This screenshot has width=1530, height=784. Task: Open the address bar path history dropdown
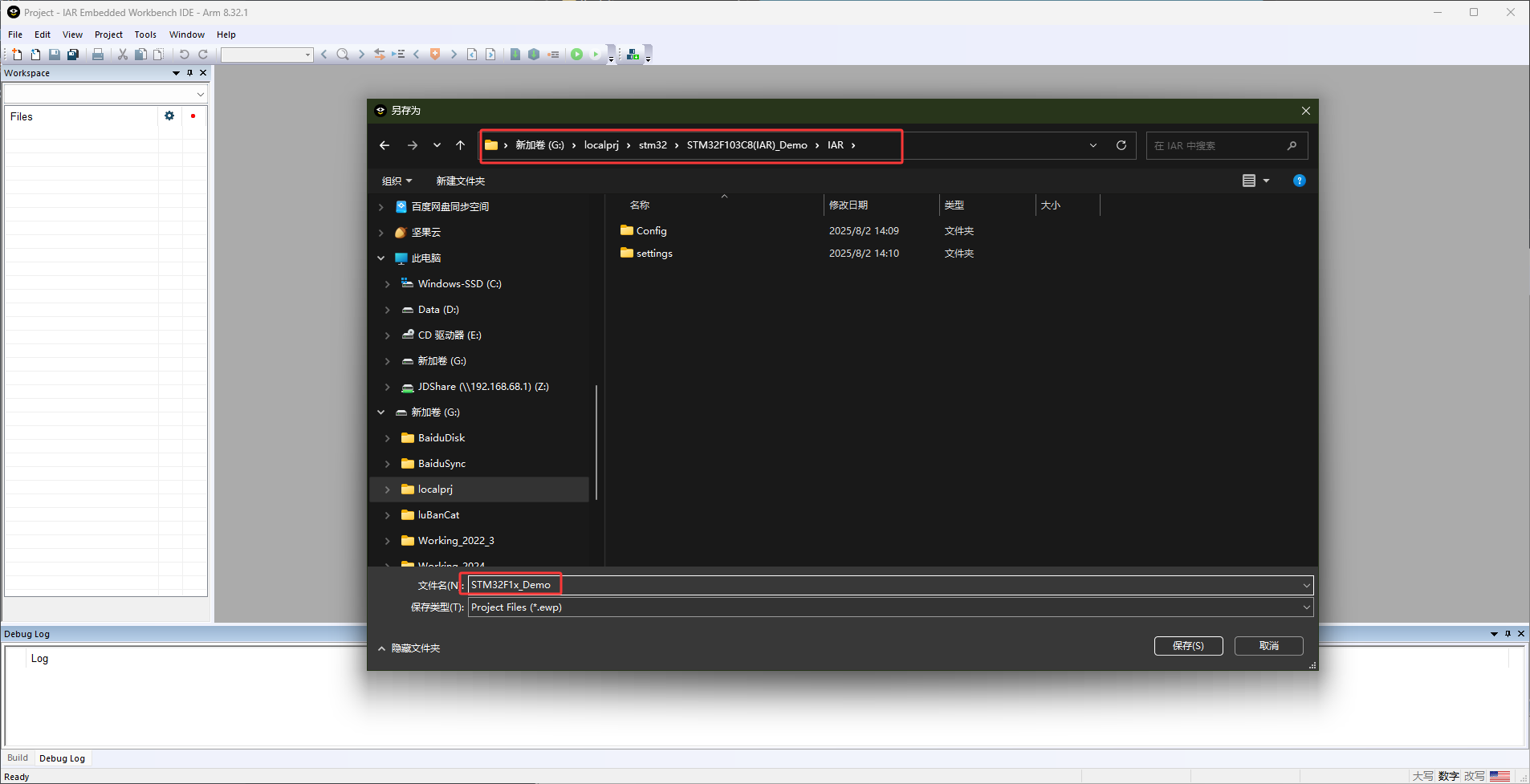pos(1093,145)
